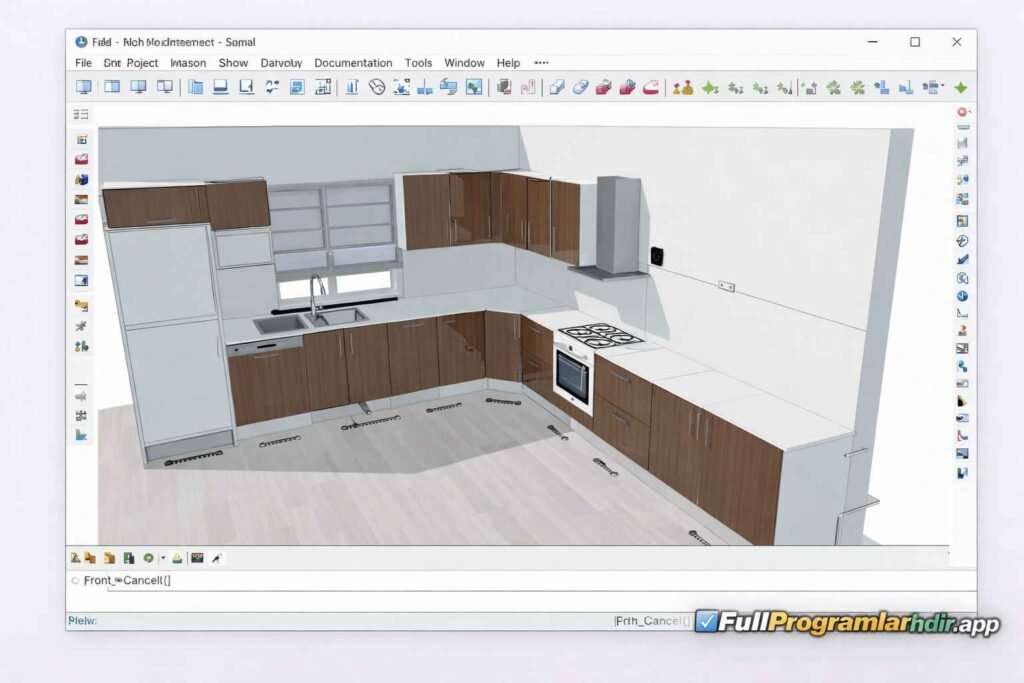Open the Tools menu

418,63
